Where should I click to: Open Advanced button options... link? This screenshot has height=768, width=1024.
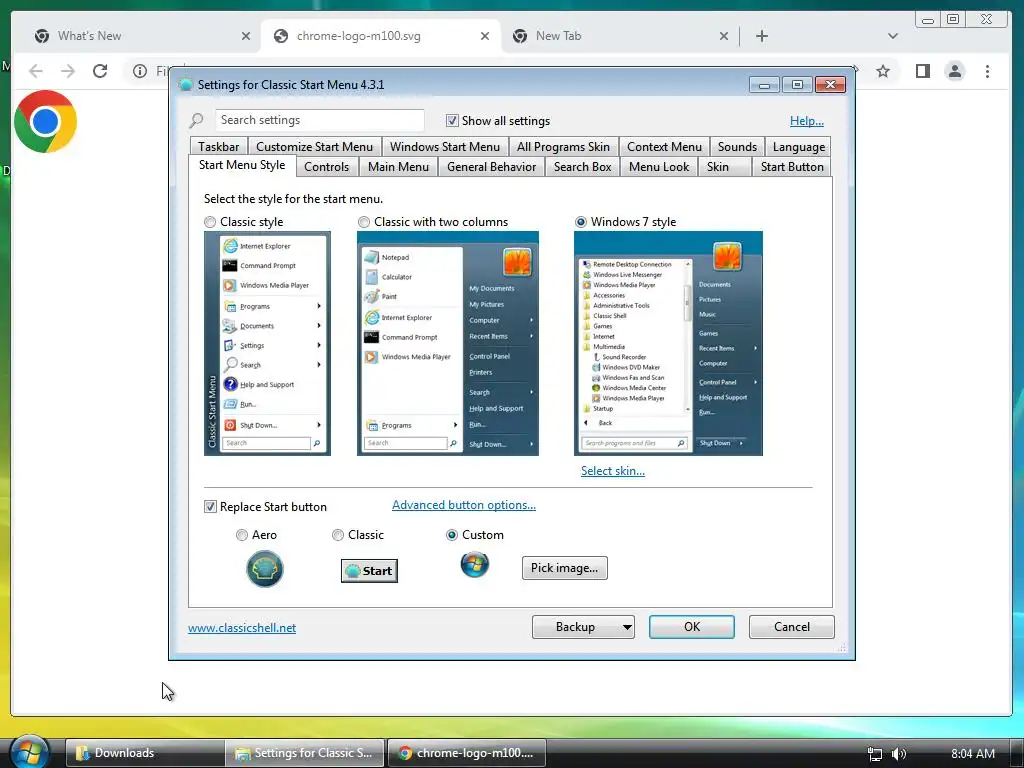(x=464, y=505)
